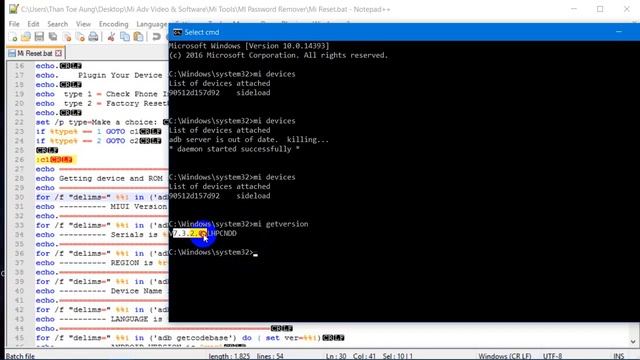
Task: Click 'REGION is' echo line 37
Action: coord(101,263)
